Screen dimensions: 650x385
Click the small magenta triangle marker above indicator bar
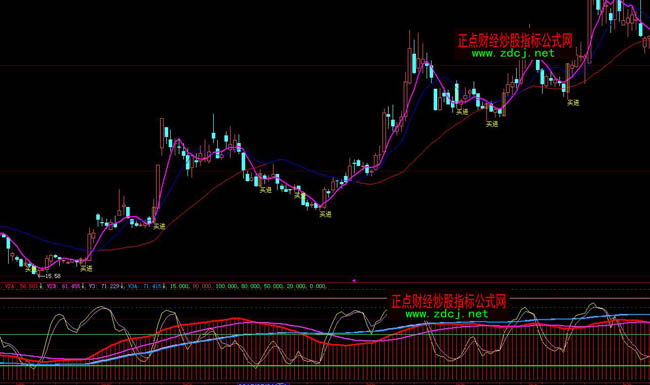354,281
